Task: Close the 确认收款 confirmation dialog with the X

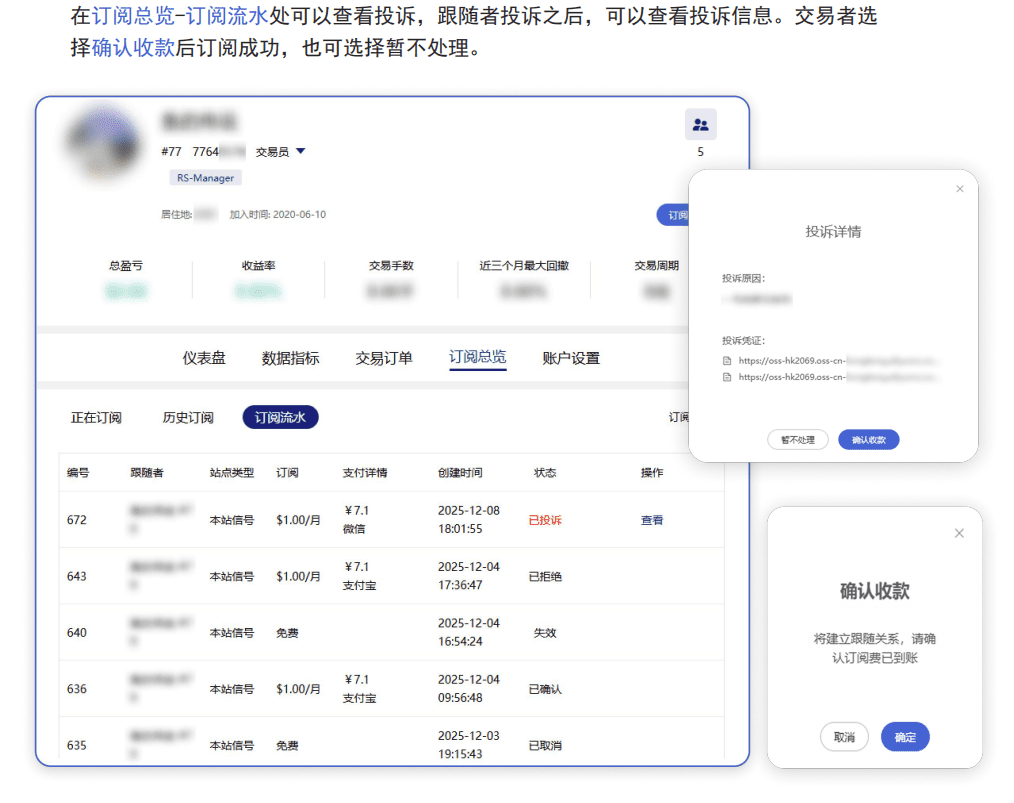Action: click(959, 534)
